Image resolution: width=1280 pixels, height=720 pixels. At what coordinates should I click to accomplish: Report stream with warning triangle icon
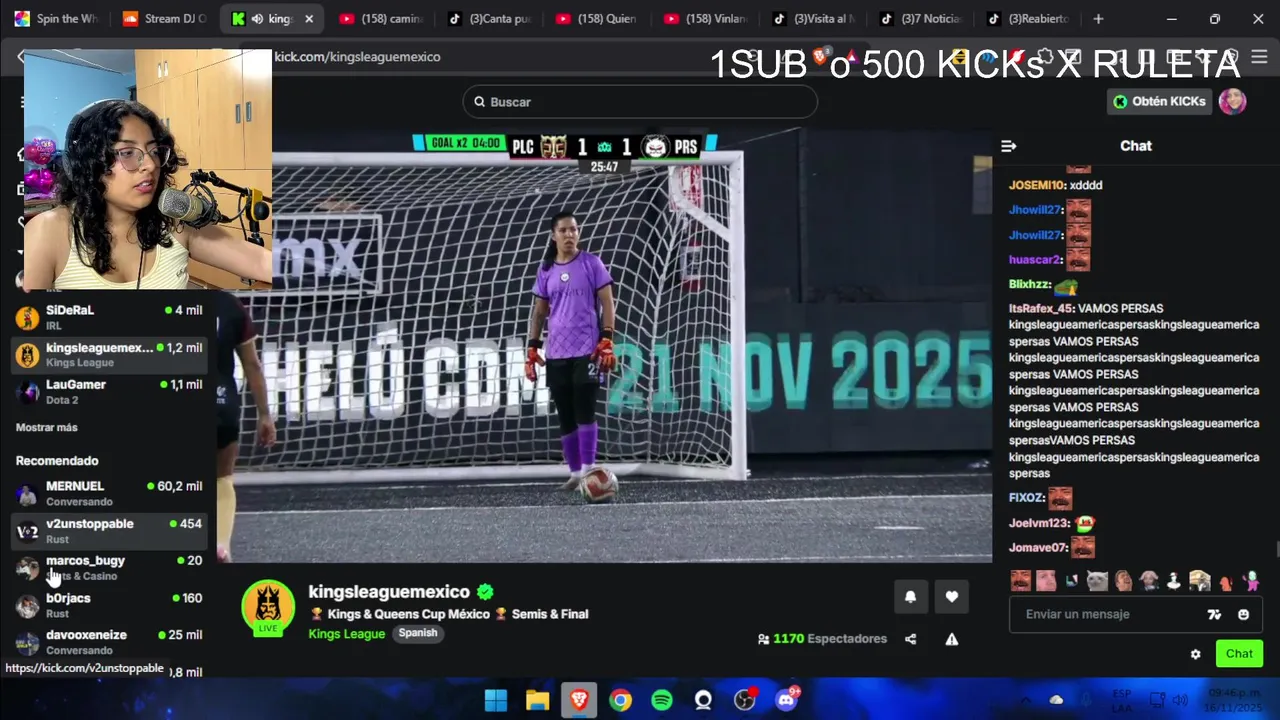point(952,639)
